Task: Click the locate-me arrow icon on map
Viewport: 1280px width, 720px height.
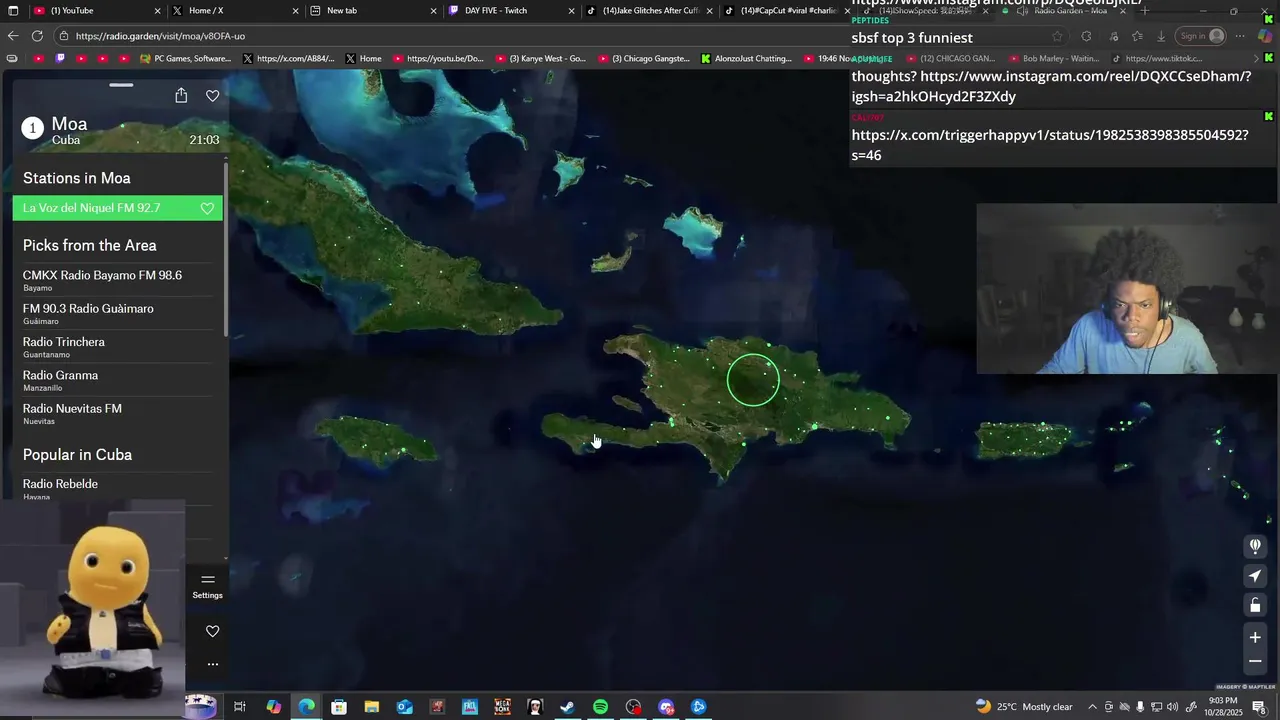Action: pyautogui.click(x=1255, y=576)
